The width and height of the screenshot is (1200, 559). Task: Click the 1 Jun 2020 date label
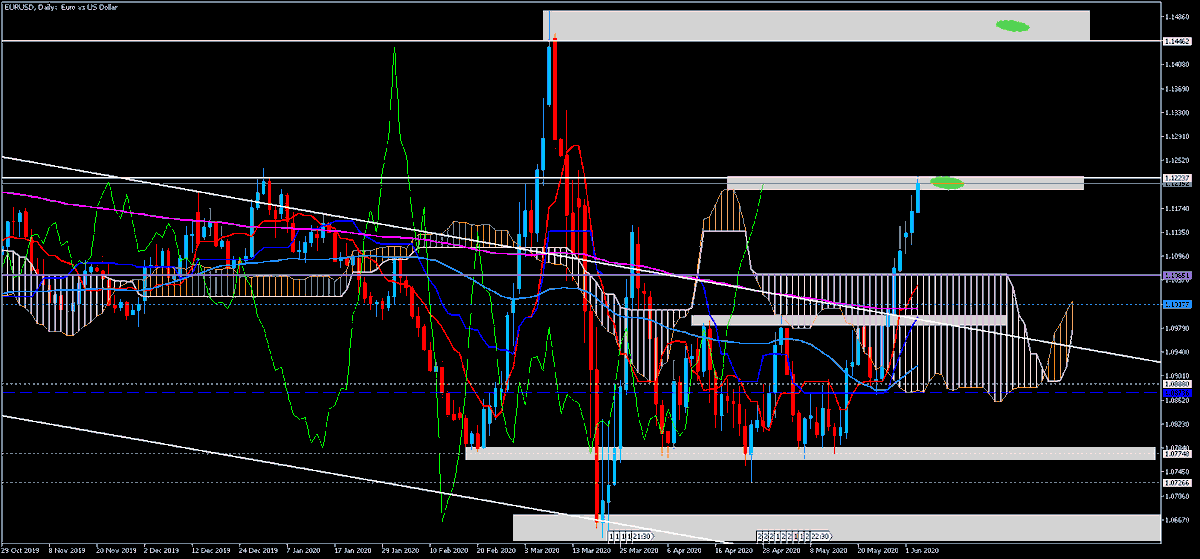[x=922, y=550]
